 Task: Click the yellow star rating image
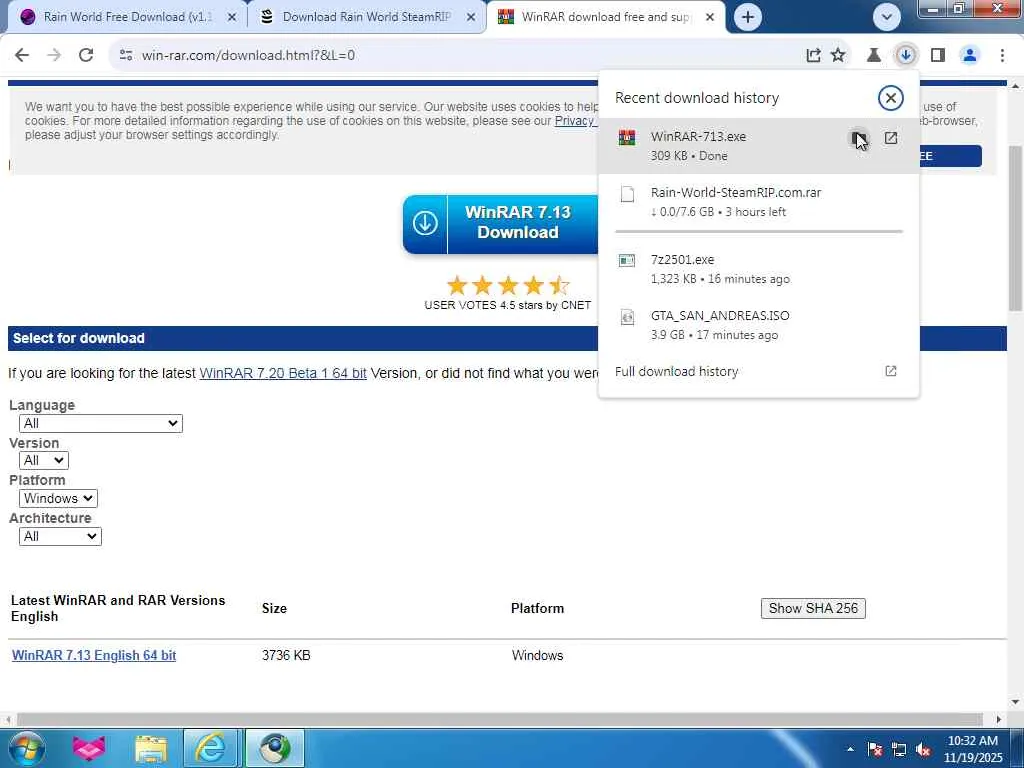508,285
